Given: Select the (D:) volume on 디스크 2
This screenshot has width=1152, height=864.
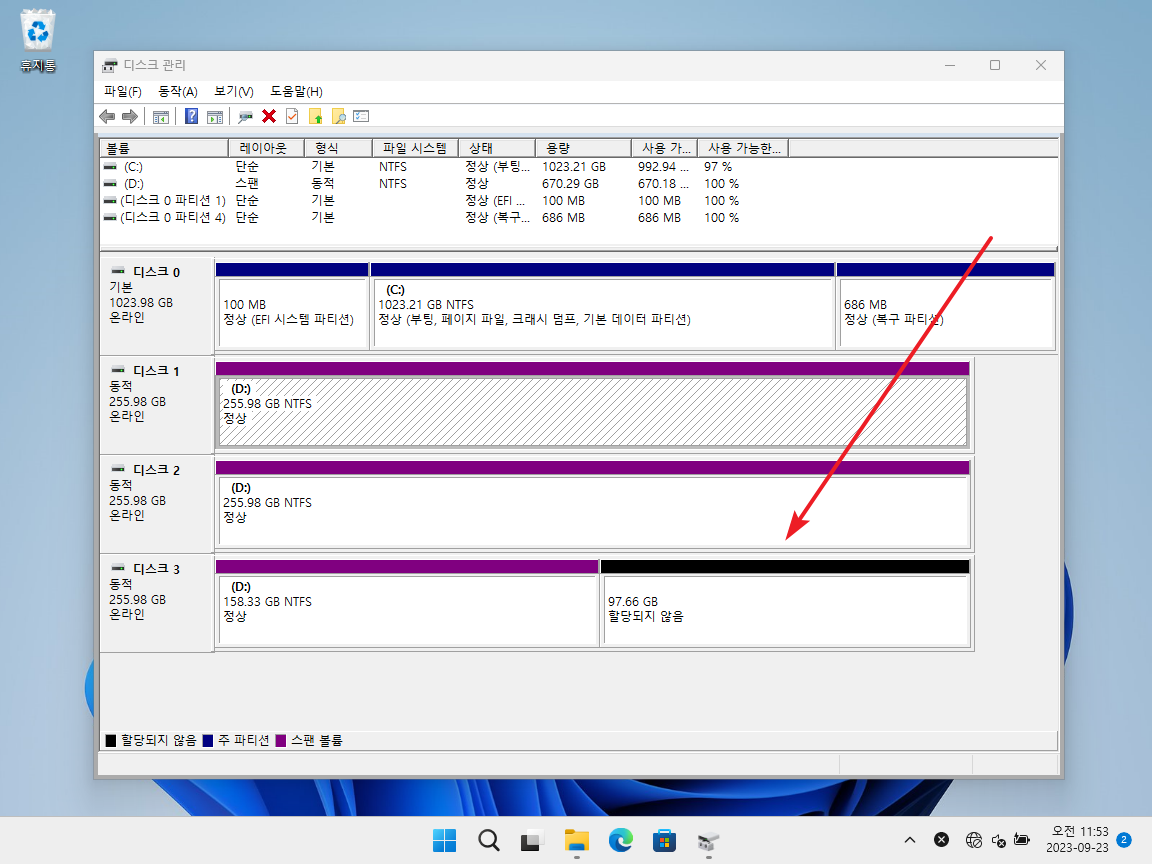Looking at the screenshot, I should click(x=592, y=505).
